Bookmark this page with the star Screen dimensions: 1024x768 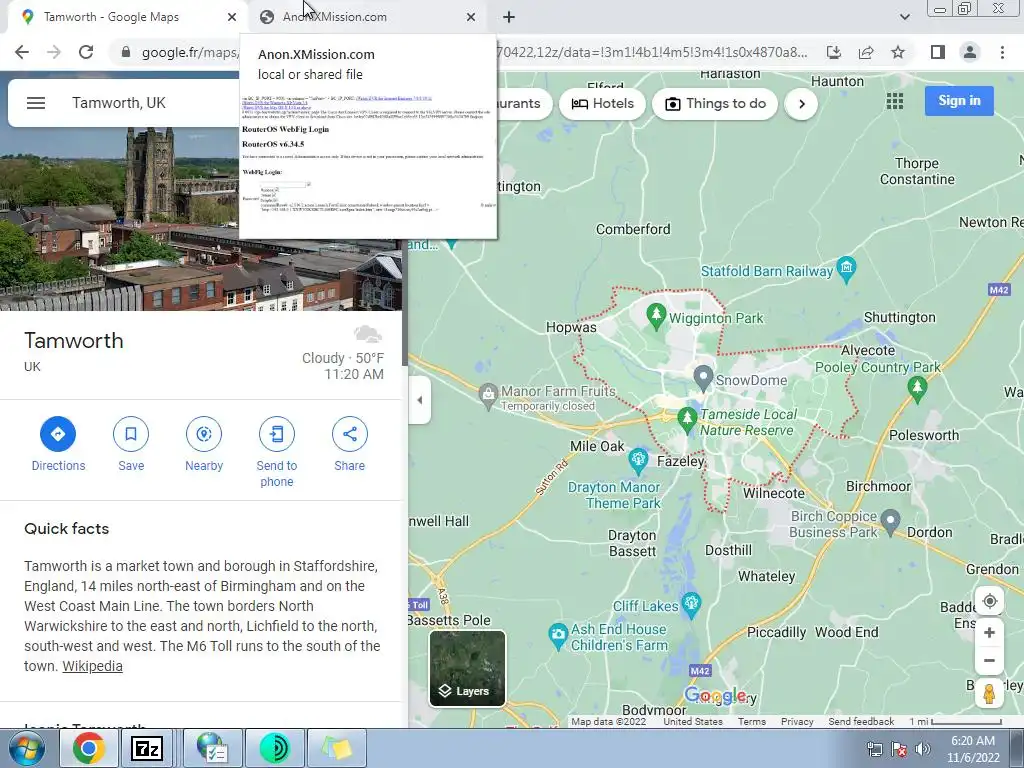pos(898,52)
